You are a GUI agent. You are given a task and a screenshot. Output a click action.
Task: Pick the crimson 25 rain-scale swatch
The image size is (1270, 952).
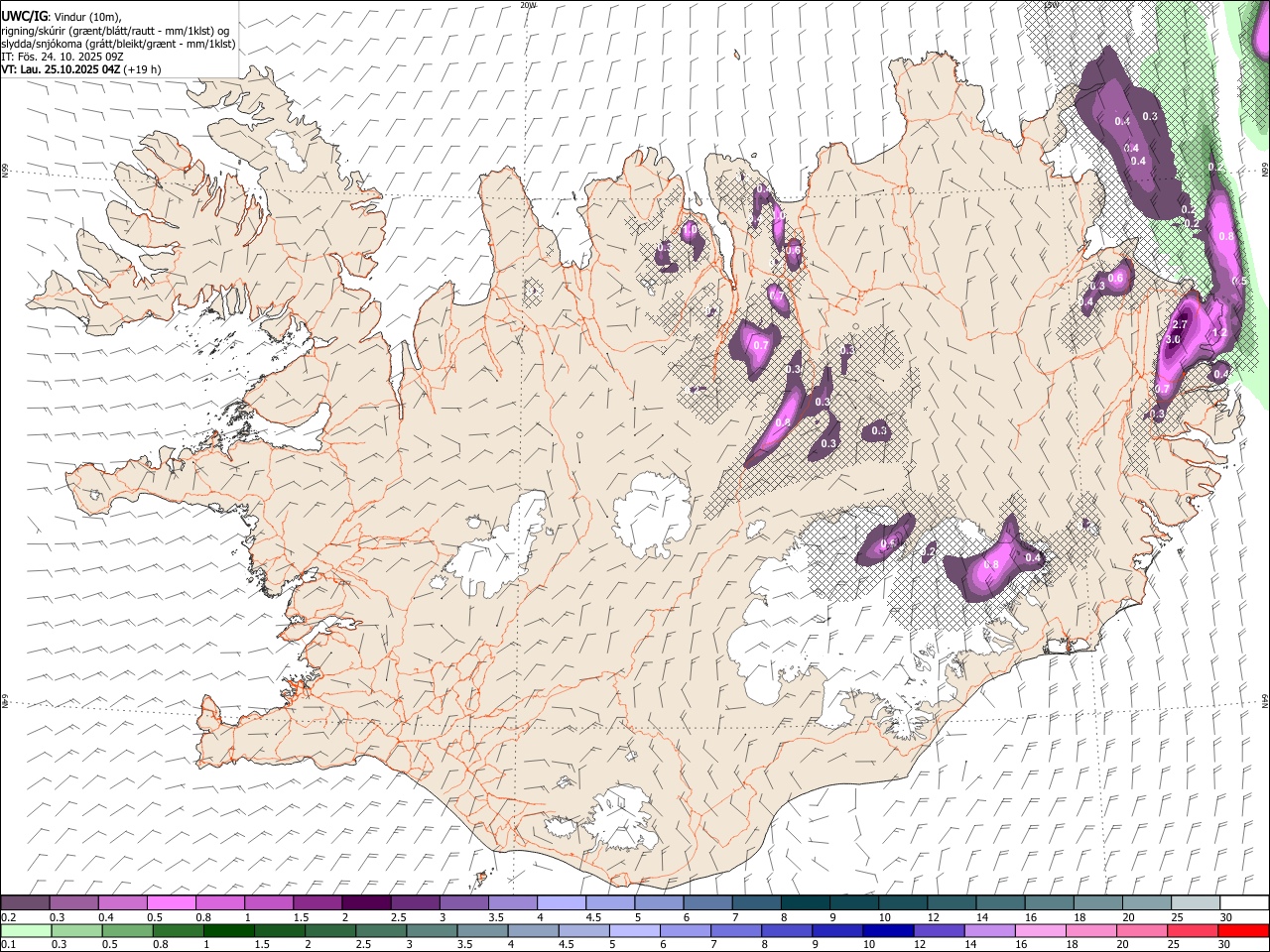click(x=1193, y=930)
